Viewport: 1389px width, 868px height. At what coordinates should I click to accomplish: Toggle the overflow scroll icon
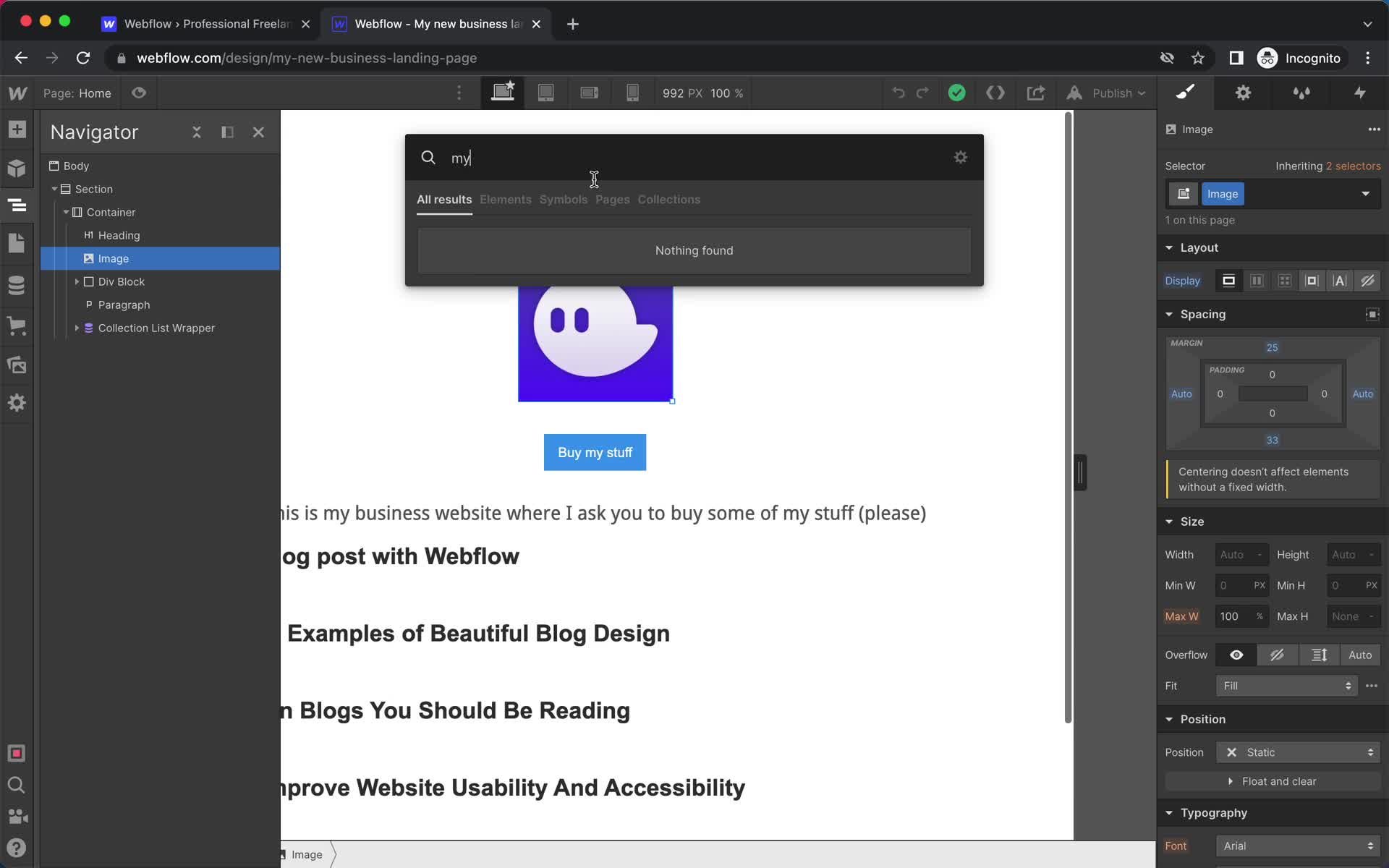pos(1319,655)
